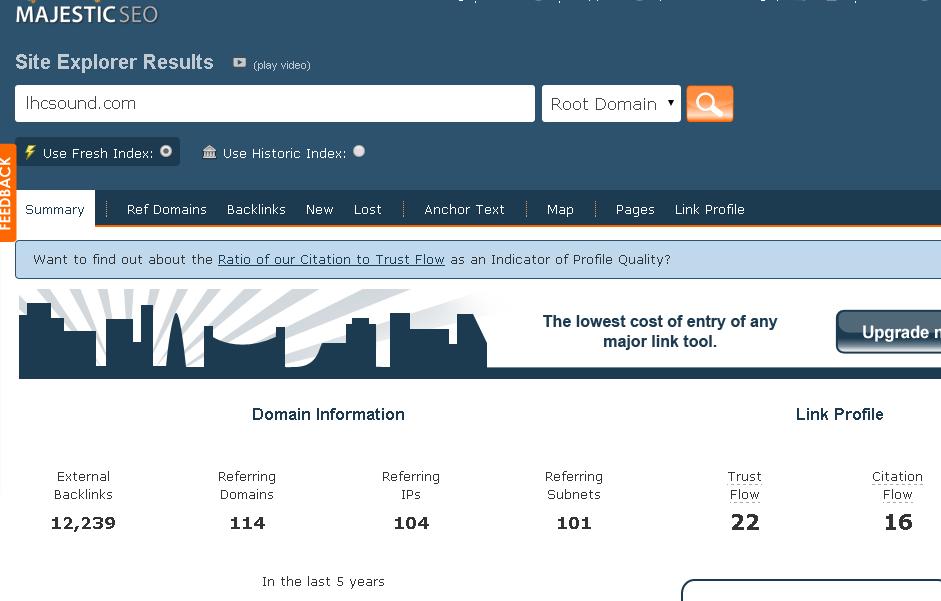
Task: Switch to the Anchor Text tab
Action: 464,209
